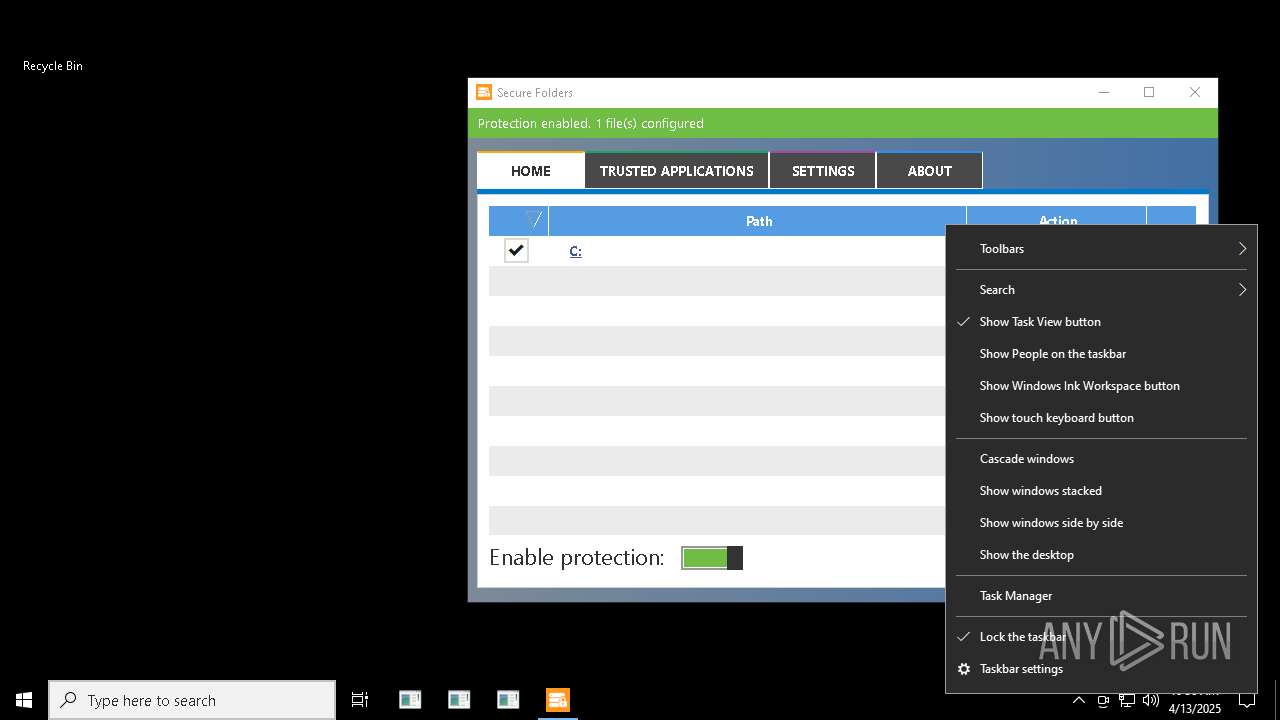The height and width of the screenshot is (720, 1280).
Task: Choose Show windows stacked
Action: pos(1101,491)
